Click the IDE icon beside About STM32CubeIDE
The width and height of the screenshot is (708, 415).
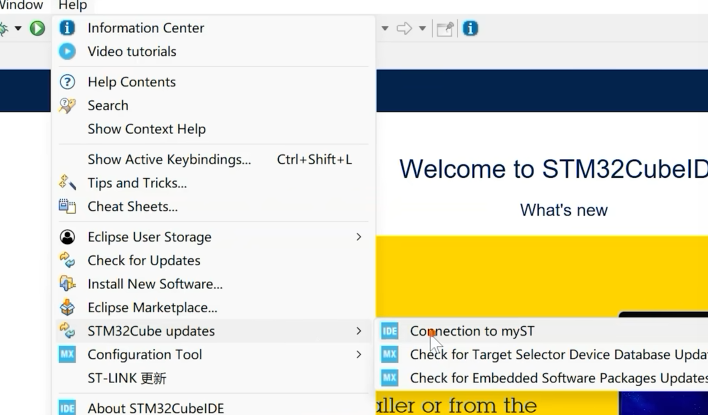[67, 408]
